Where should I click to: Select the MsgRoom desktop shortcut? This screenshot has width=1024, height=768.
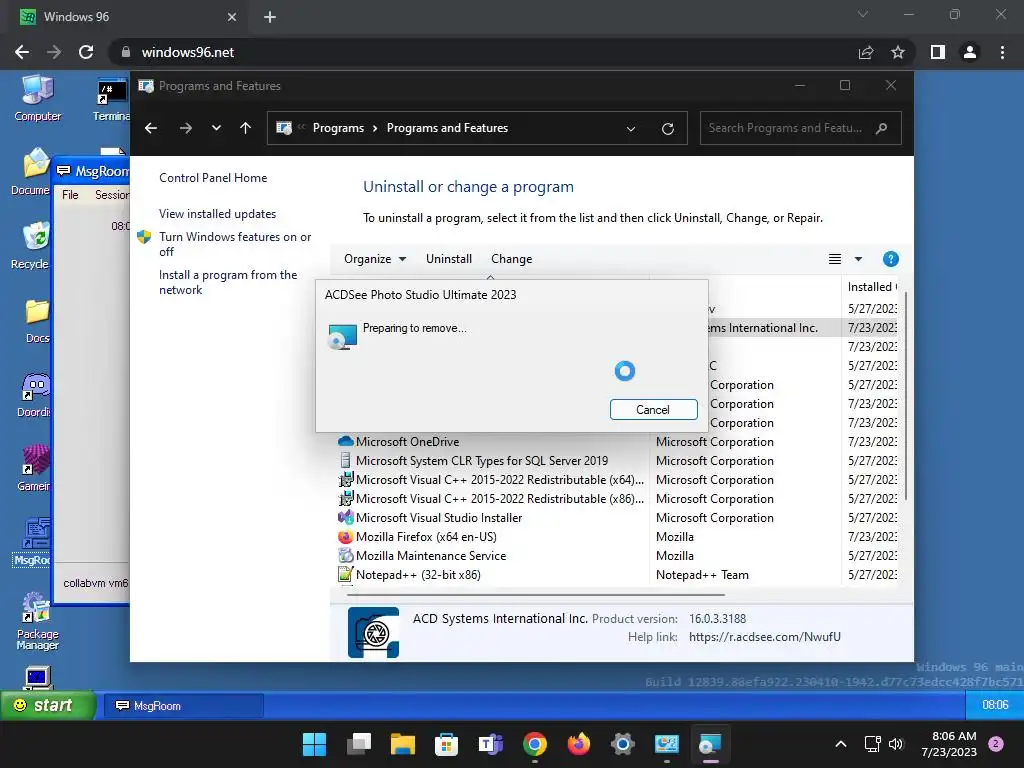(x=33, y=542)
